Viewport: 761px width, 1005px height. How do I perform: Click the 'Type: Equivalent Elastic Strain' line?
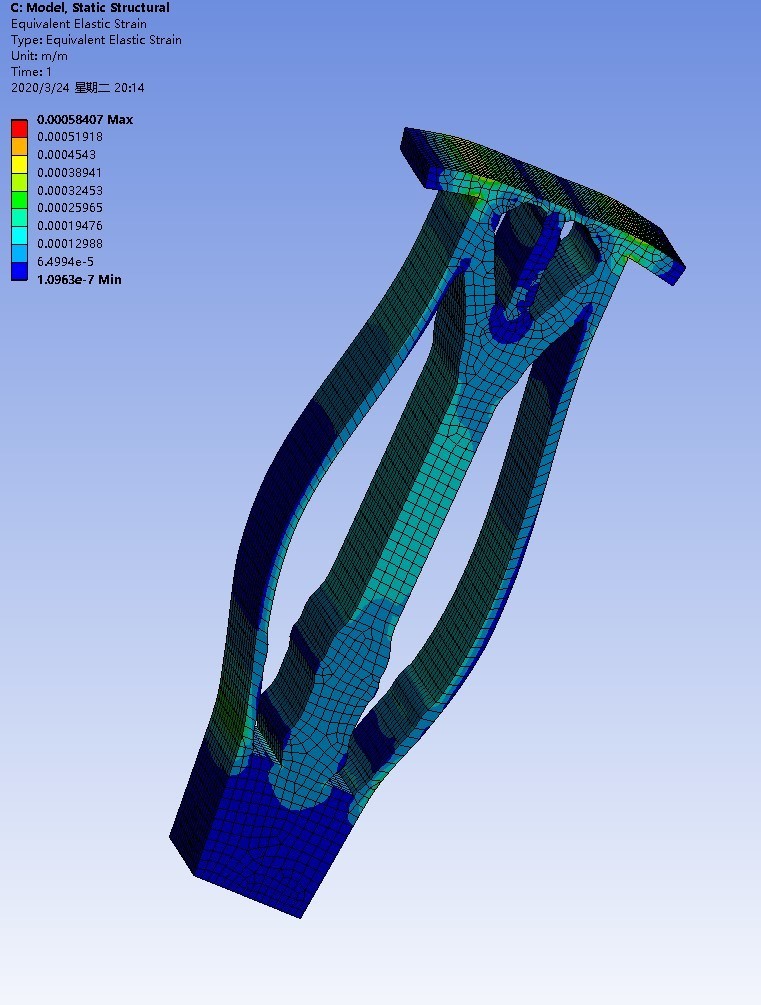coord(96,40)
